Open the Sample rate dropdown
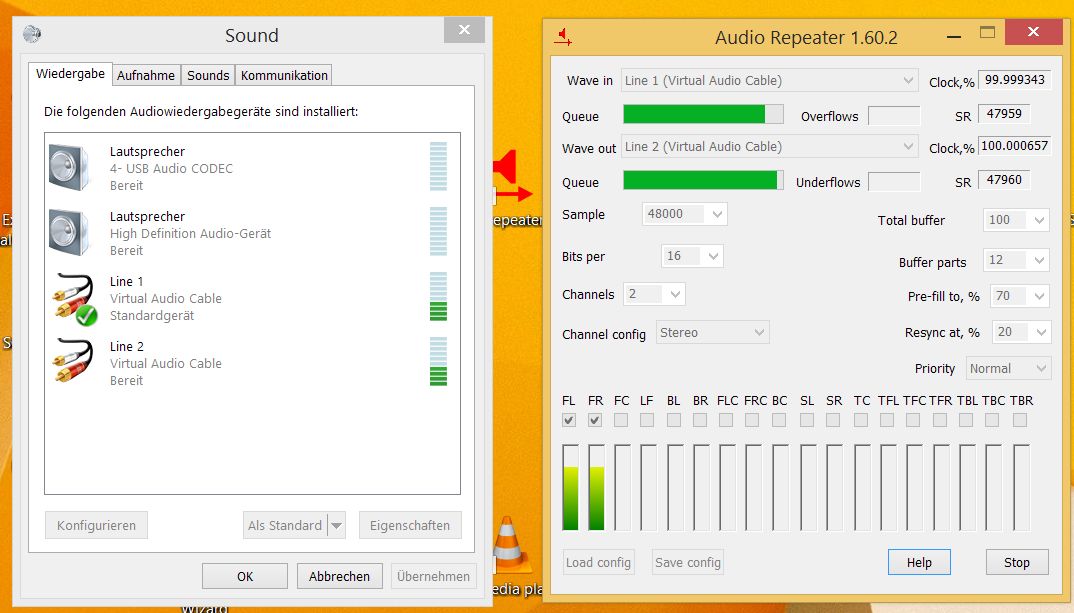This screenshot has width=1074, height=613. tap(684, 214)
